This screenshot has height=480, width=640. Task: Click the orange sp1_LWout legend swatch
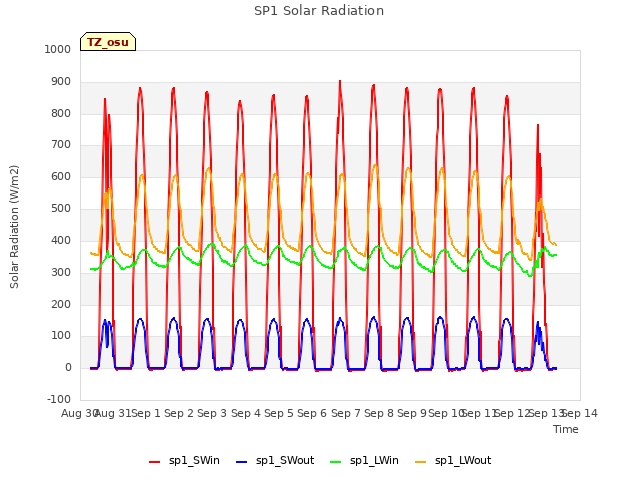(x=420, y=462)
